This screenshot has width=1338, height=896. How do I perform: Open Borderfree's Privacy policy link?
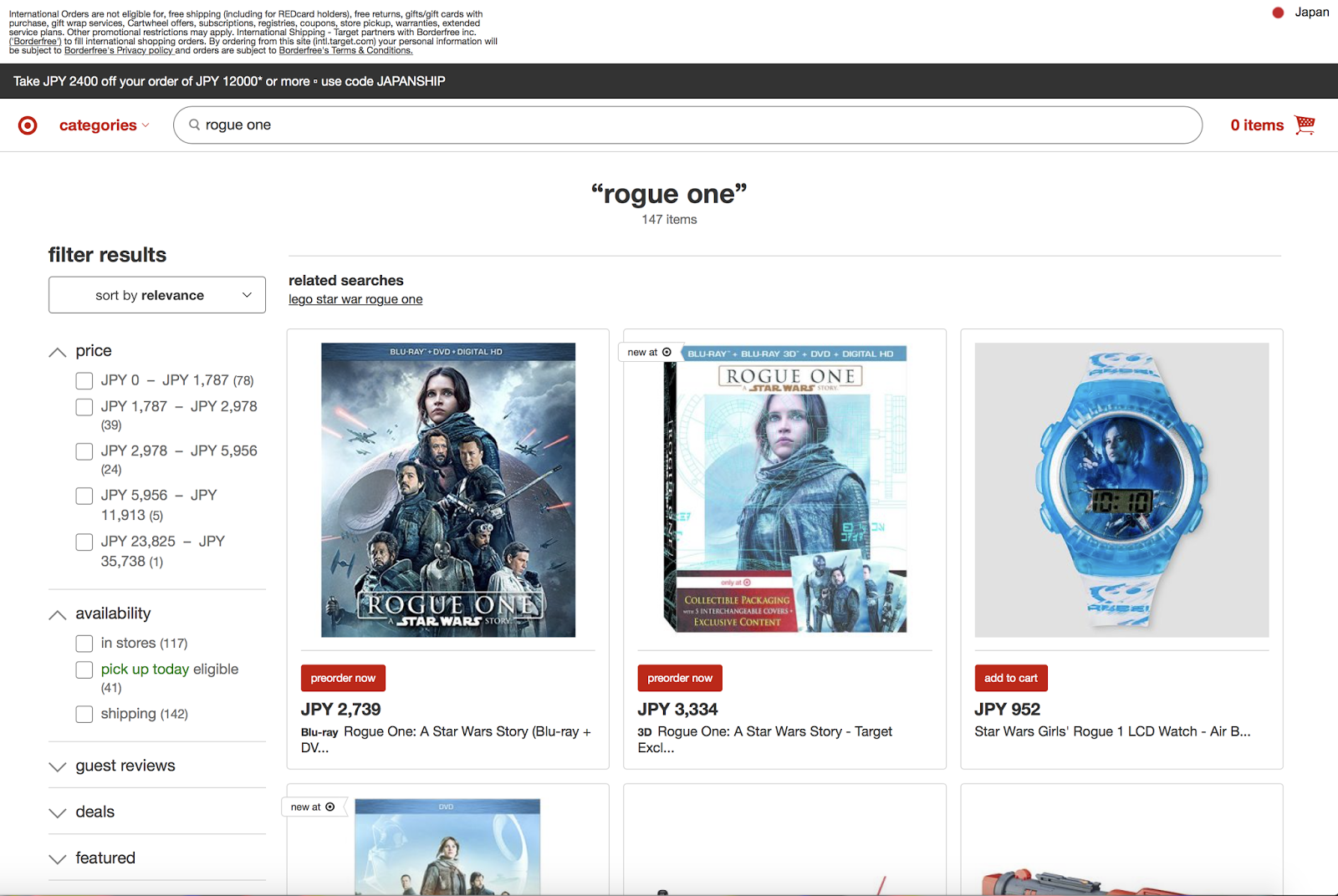click(x=119, y=50)
